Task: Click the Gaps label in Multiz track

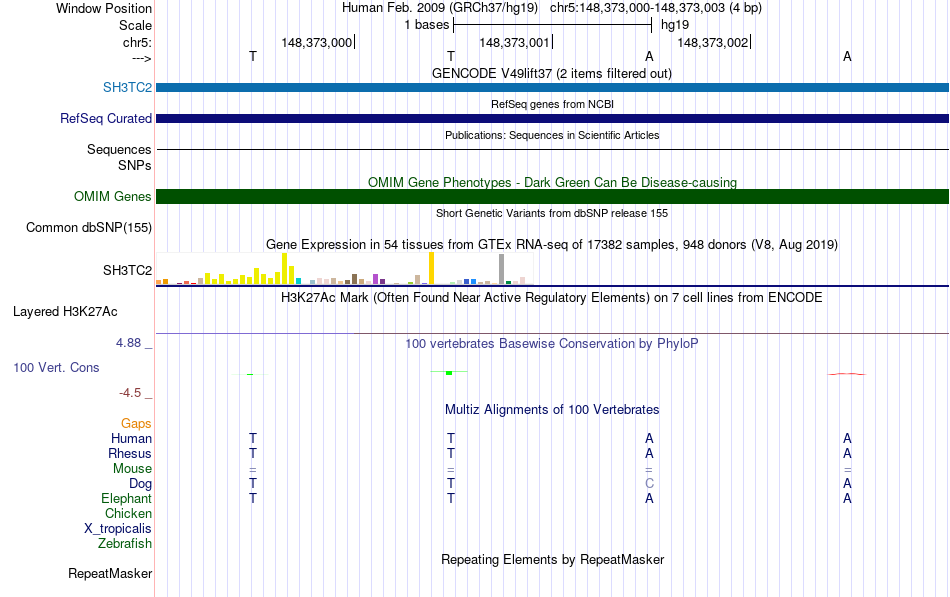Action: 136,424
